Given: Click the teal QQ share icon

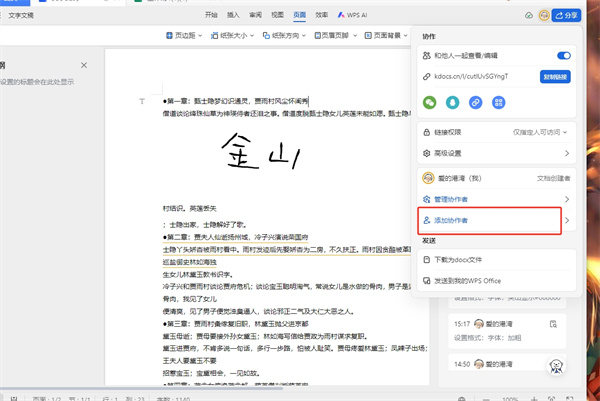Looking at the screenshot, I should click(x=454, y=101).
